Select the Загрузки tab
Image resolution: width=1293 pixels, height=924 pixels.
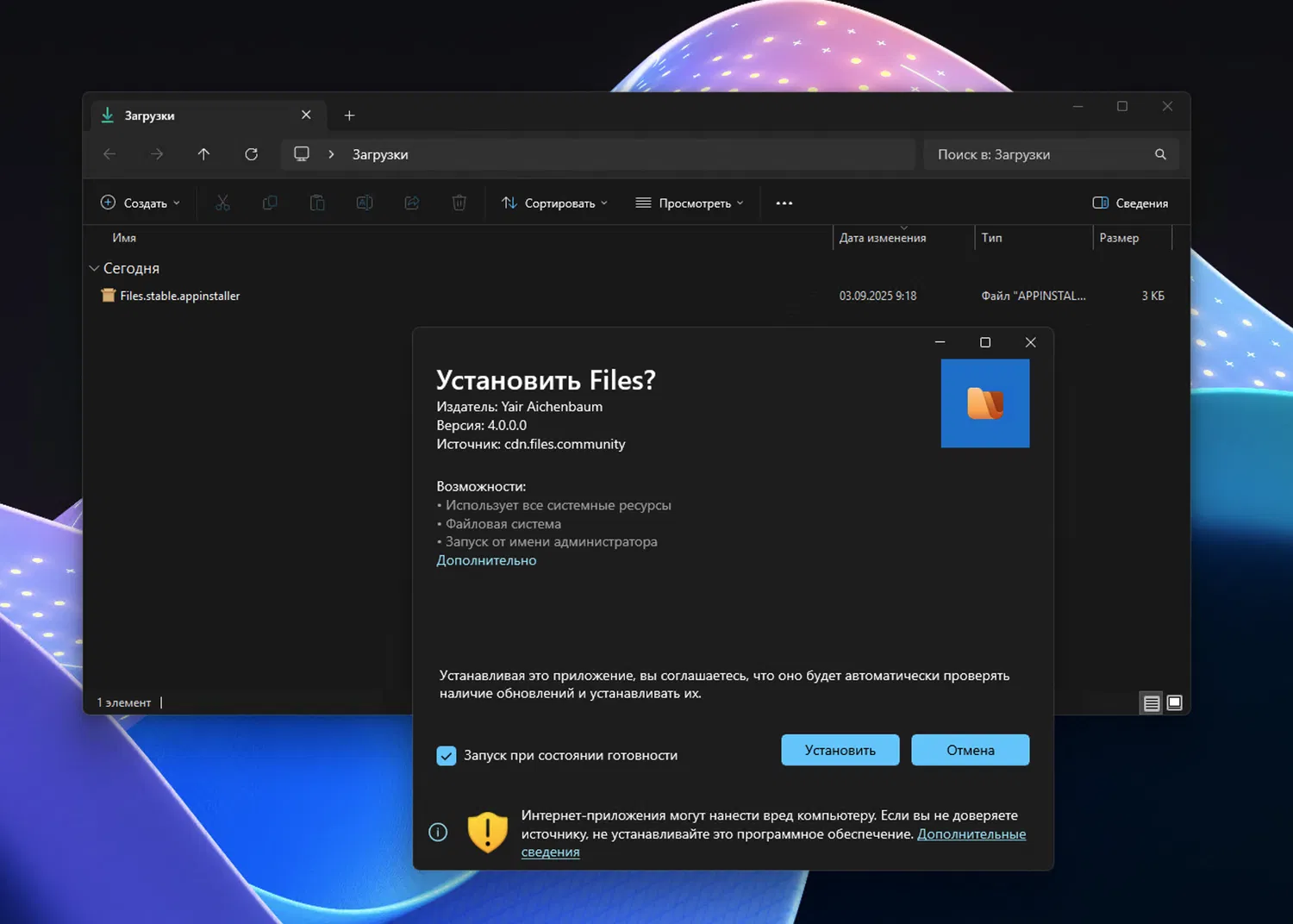click(207, 115)
